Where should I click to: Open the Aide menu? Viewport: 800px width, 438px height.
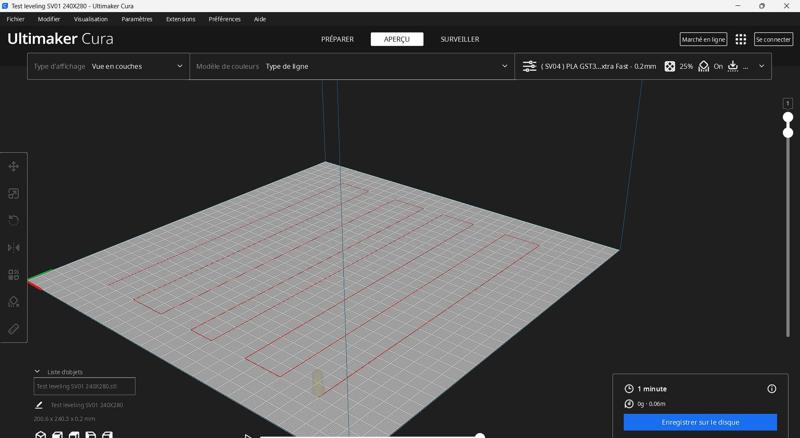click(x=260, y=19)
